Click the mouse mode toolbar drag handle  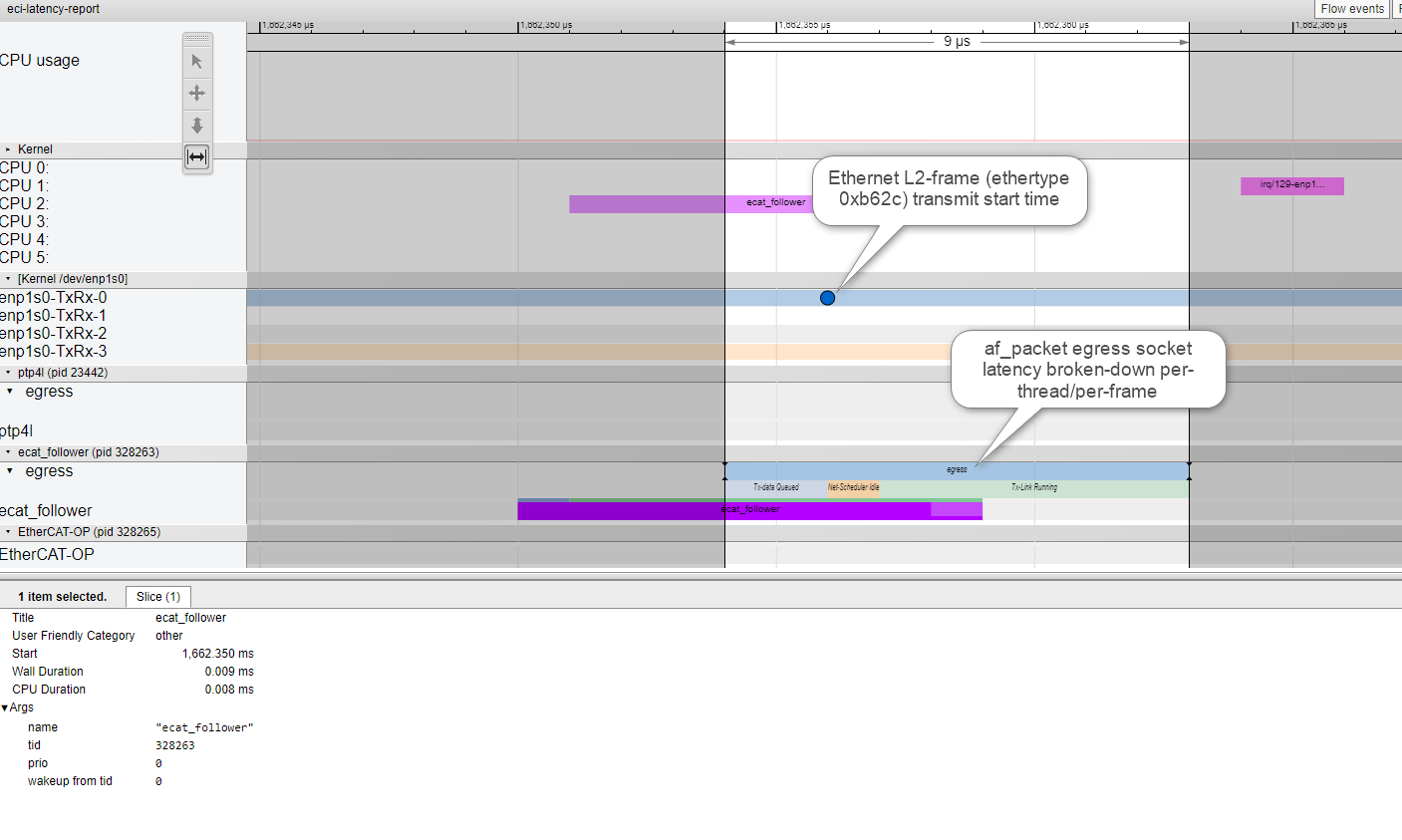197,39
